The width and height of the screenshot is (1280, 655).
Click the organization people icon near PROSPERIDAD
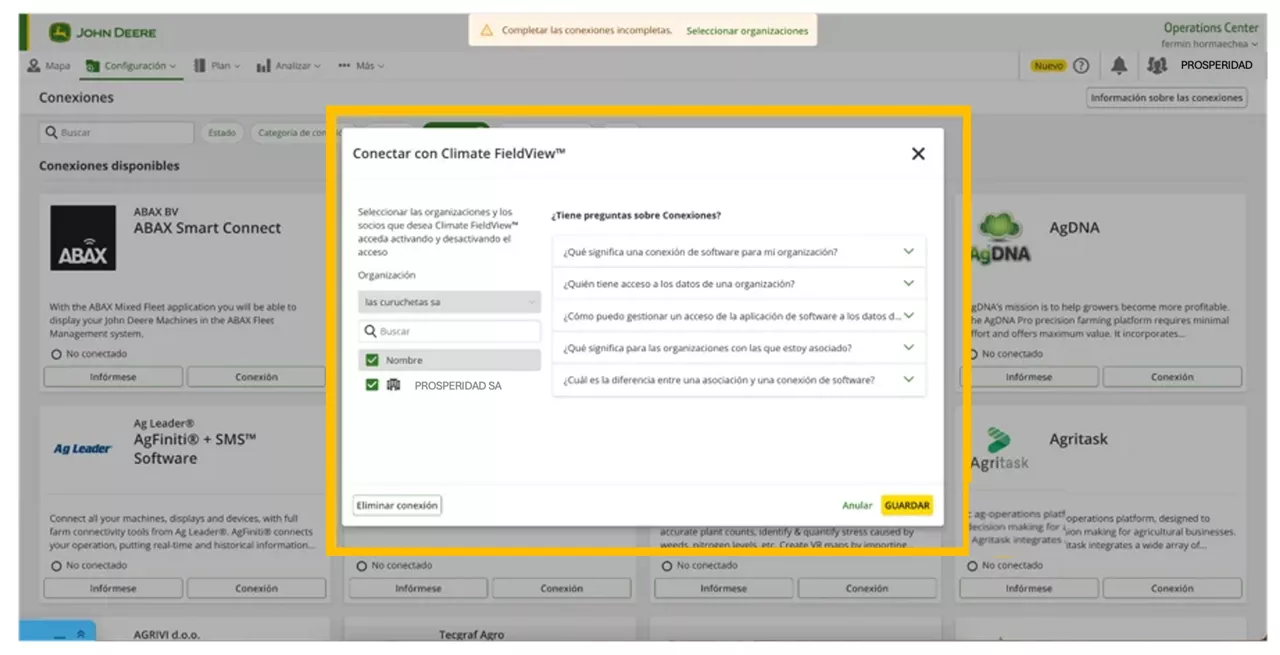click(1157, 66)
